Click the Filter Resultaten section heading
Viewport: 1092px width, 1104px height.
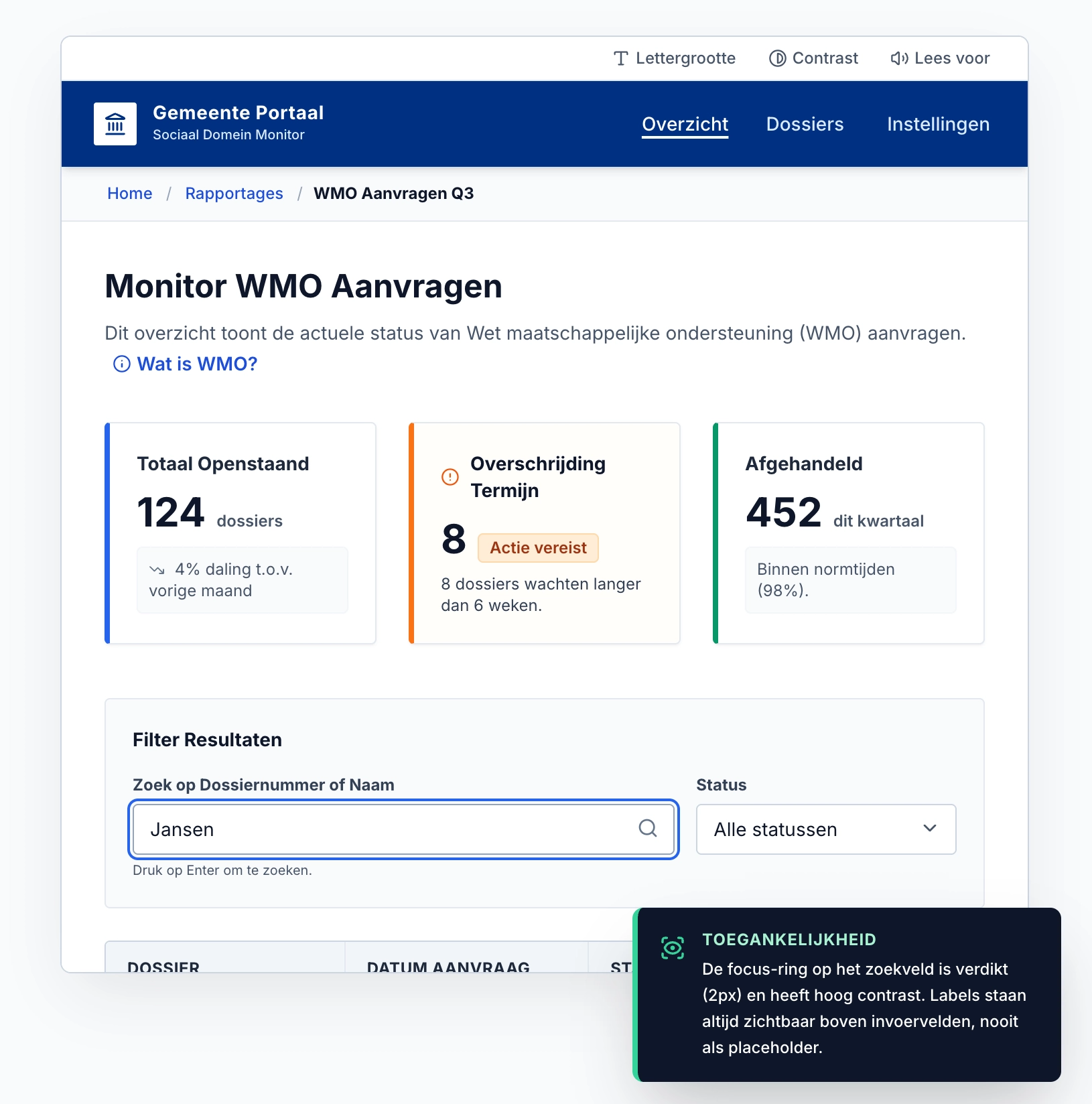pos(207,740)
